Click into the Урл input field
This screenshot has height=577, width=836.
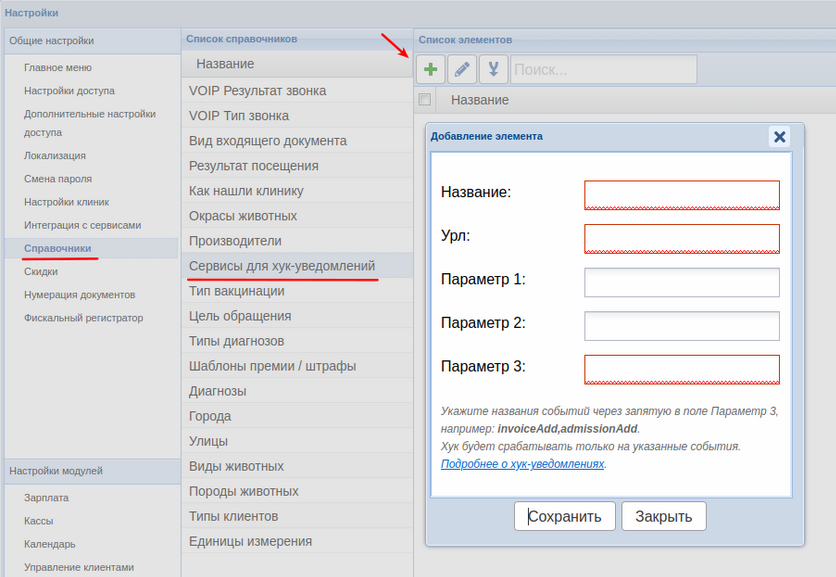pos(681,239)
